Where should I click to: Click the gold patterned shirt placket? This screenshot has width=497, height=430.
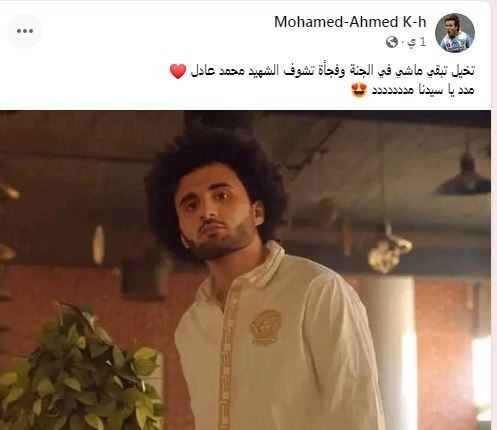tap(228, 357)
